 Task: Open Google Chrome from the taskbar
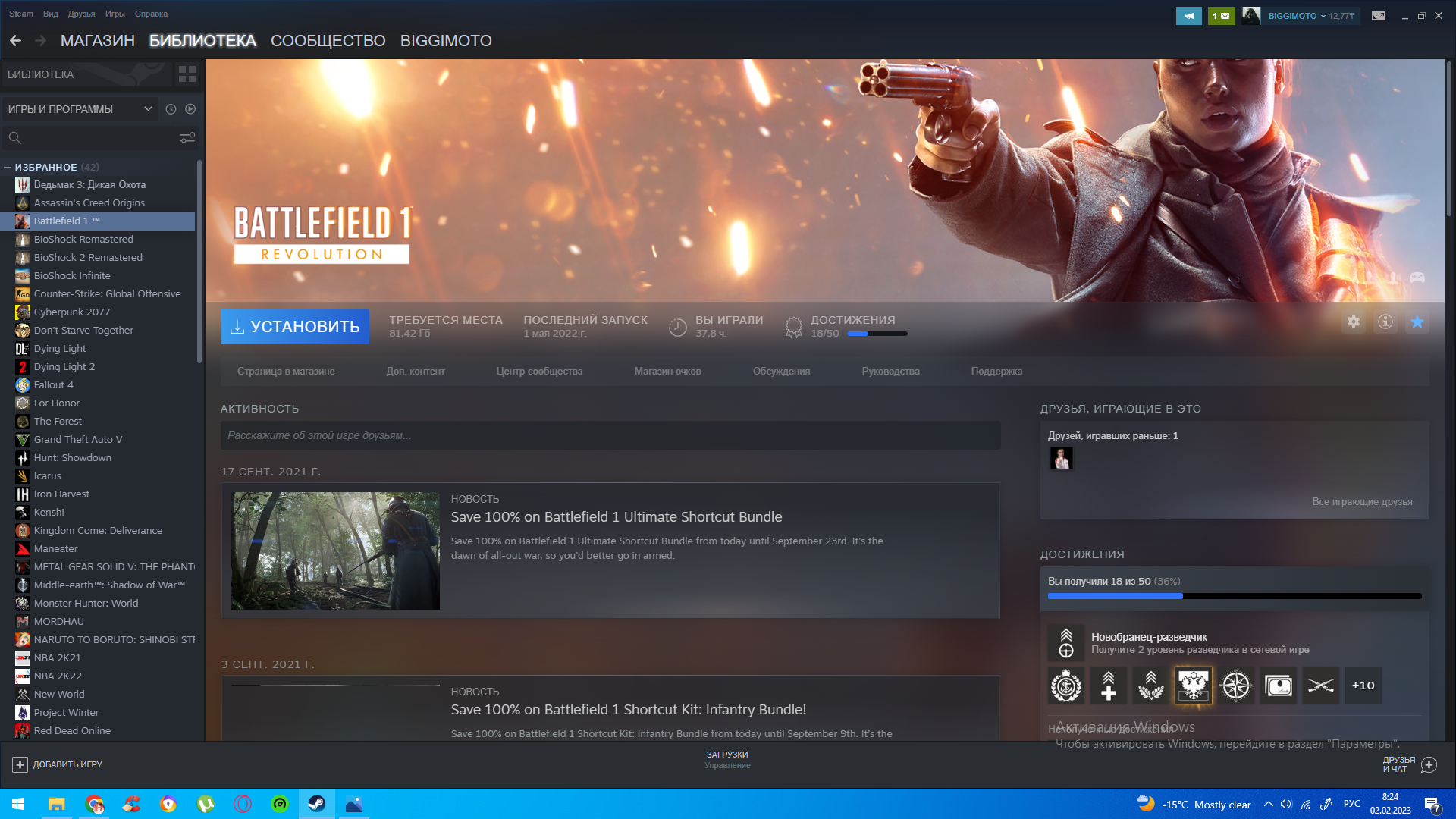click(x=94, y=804)
